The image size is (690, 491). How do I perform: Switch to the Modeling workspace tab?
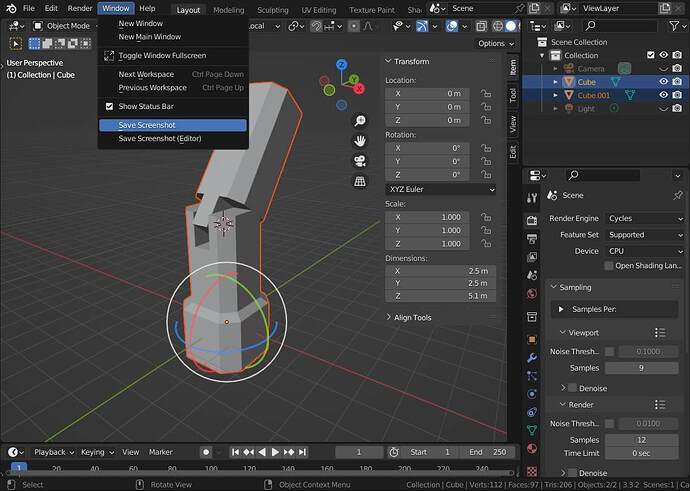[228, 10]
